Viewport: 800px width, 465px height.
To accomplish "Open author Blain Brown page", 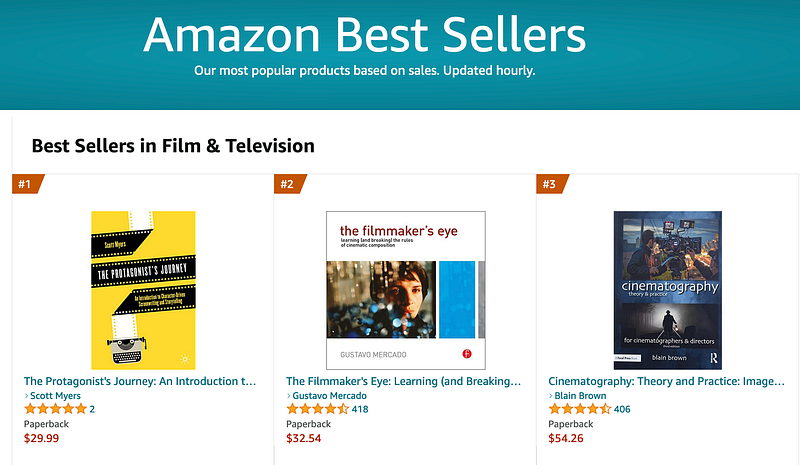I will pos(580,396).
